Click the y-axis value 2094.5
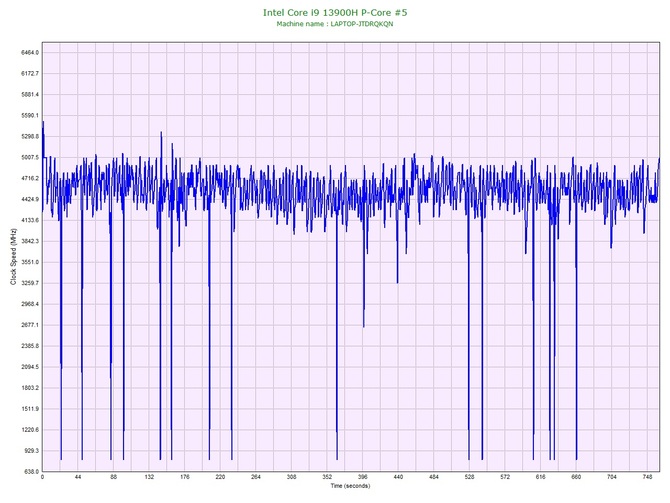 pos(30,367)
